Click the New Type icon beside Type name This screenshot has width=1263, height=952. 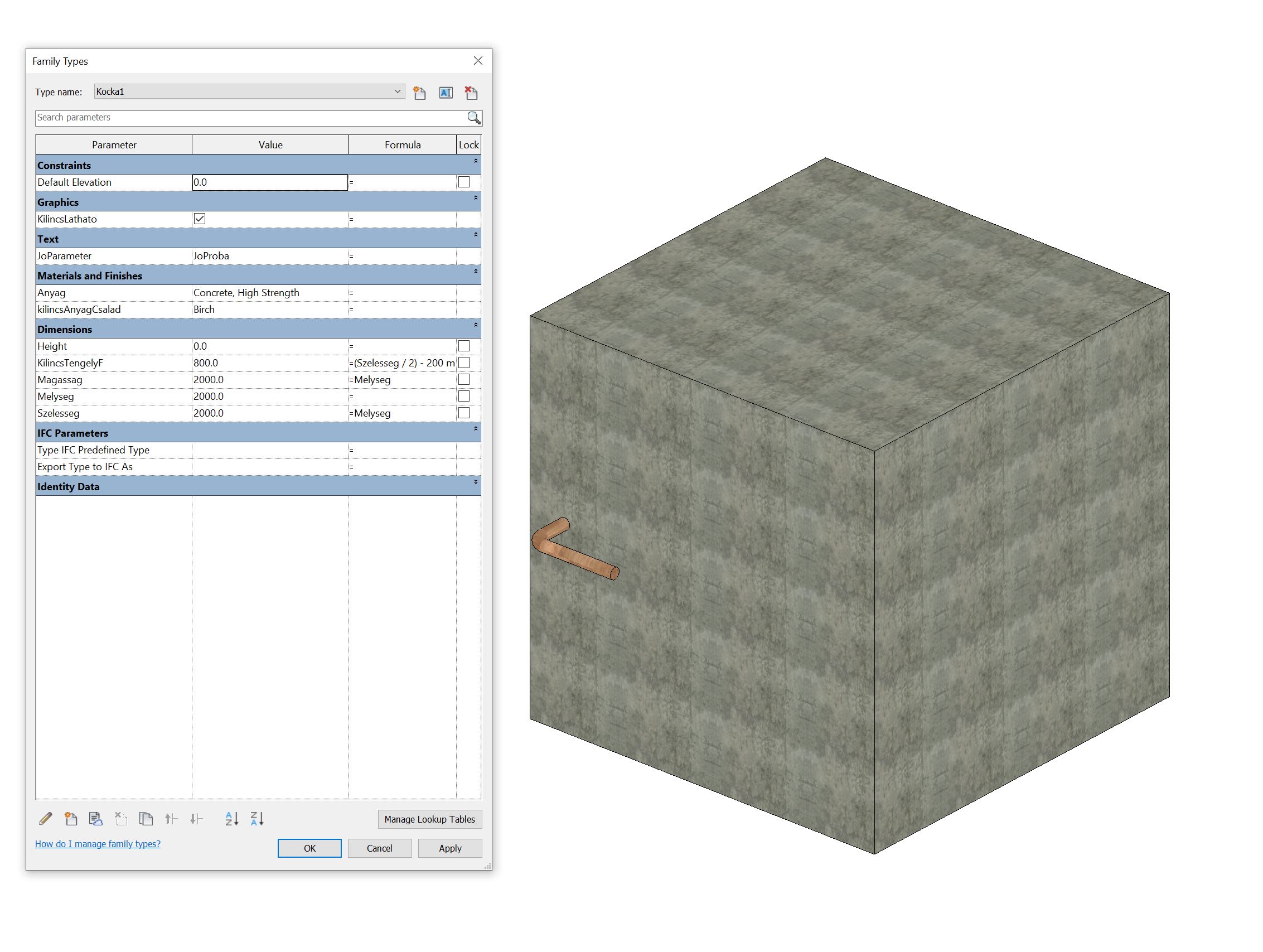(420, 93)
